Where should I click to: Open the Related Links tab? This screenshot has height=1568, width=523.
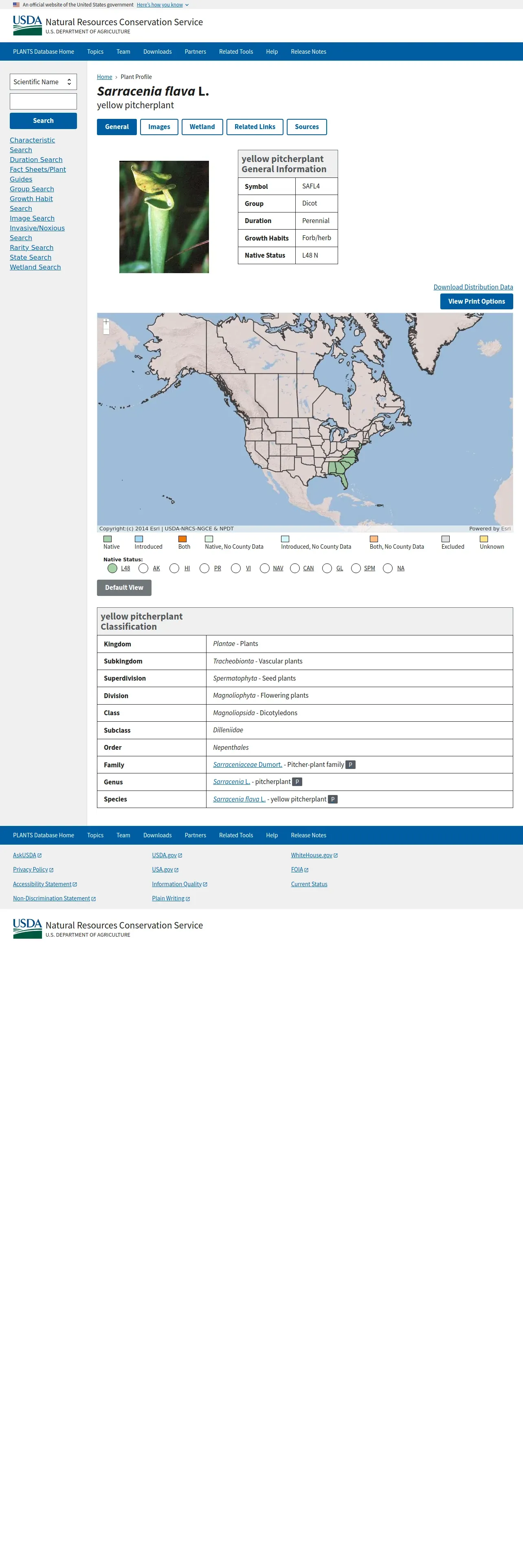coord(255,127)
